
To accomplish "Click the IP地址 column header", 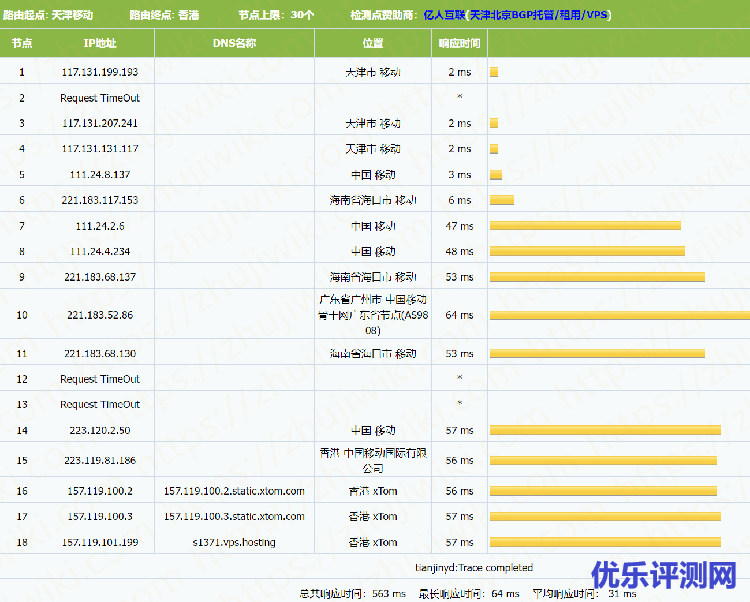I will click(100, 44).
